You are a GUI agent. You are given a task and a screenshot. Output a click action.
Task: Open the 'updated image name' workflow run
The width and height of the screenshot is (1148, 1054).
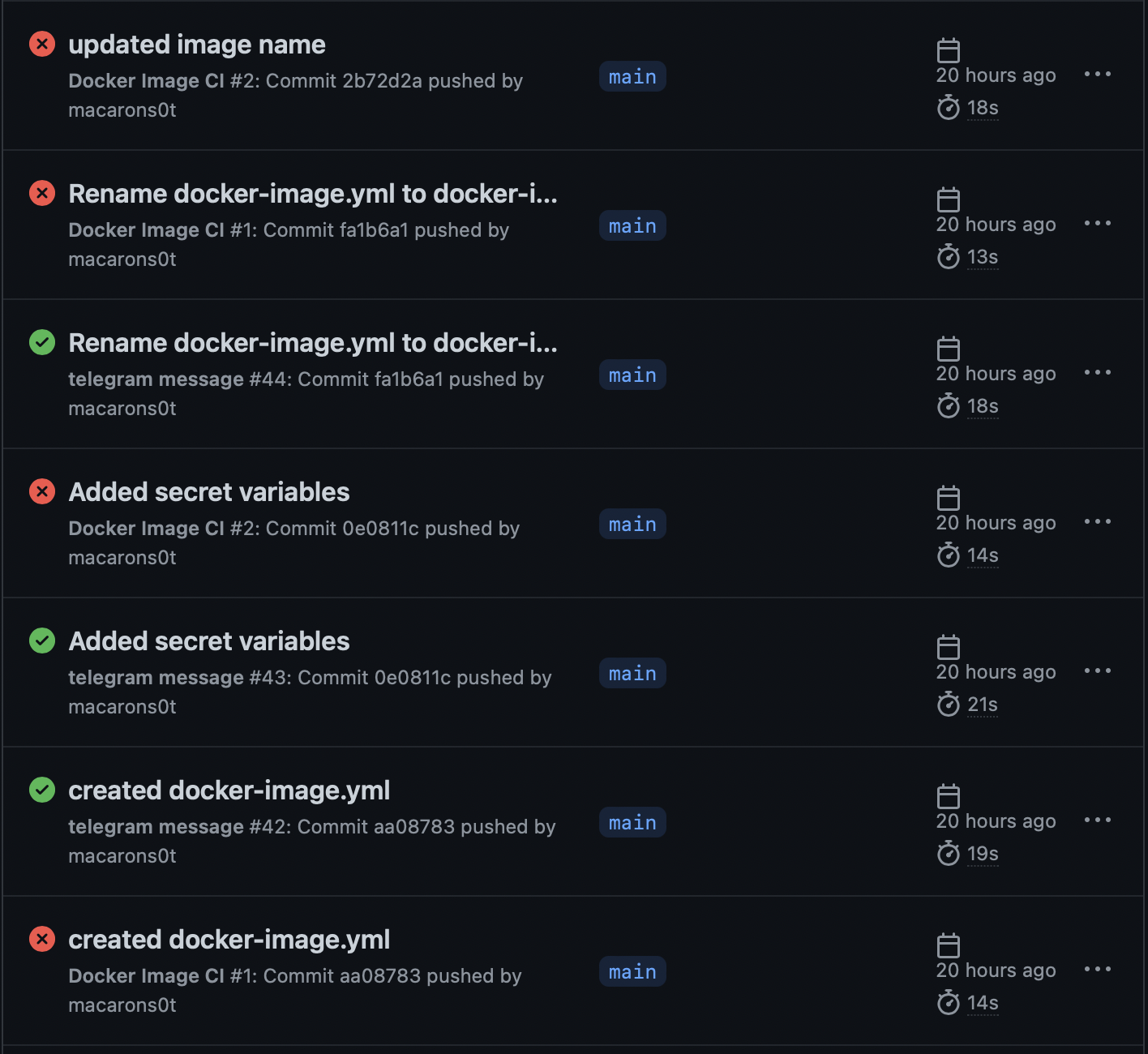196,45
